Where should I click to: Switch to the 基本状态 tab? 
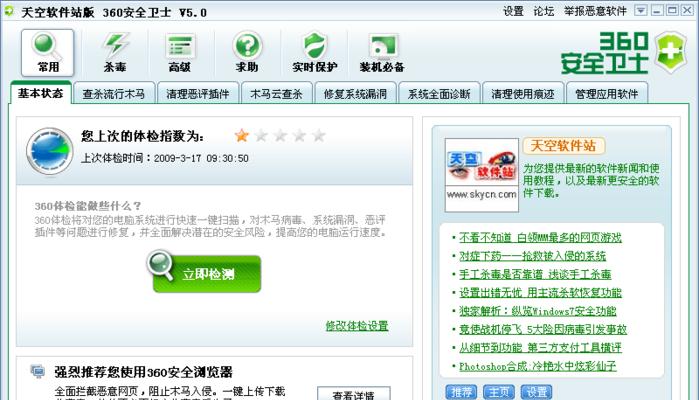pyautogui.click(x=40, y=93)
